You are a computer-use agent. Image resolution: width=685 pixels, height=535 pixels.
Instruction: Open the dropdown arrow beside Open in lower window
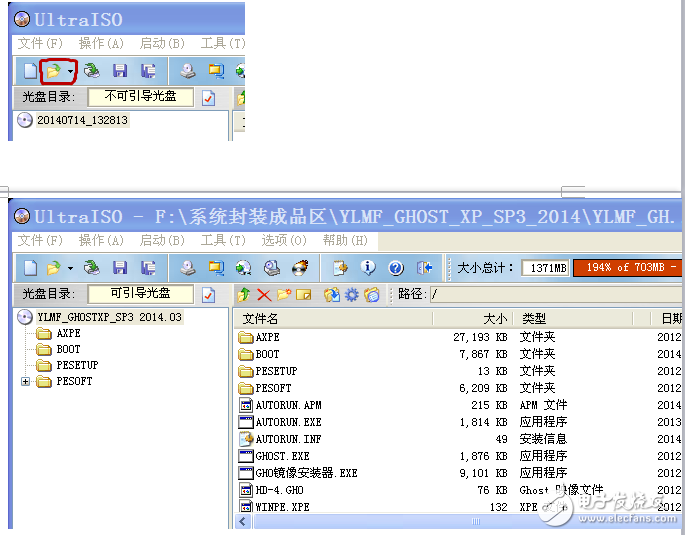tap(70, 268)
